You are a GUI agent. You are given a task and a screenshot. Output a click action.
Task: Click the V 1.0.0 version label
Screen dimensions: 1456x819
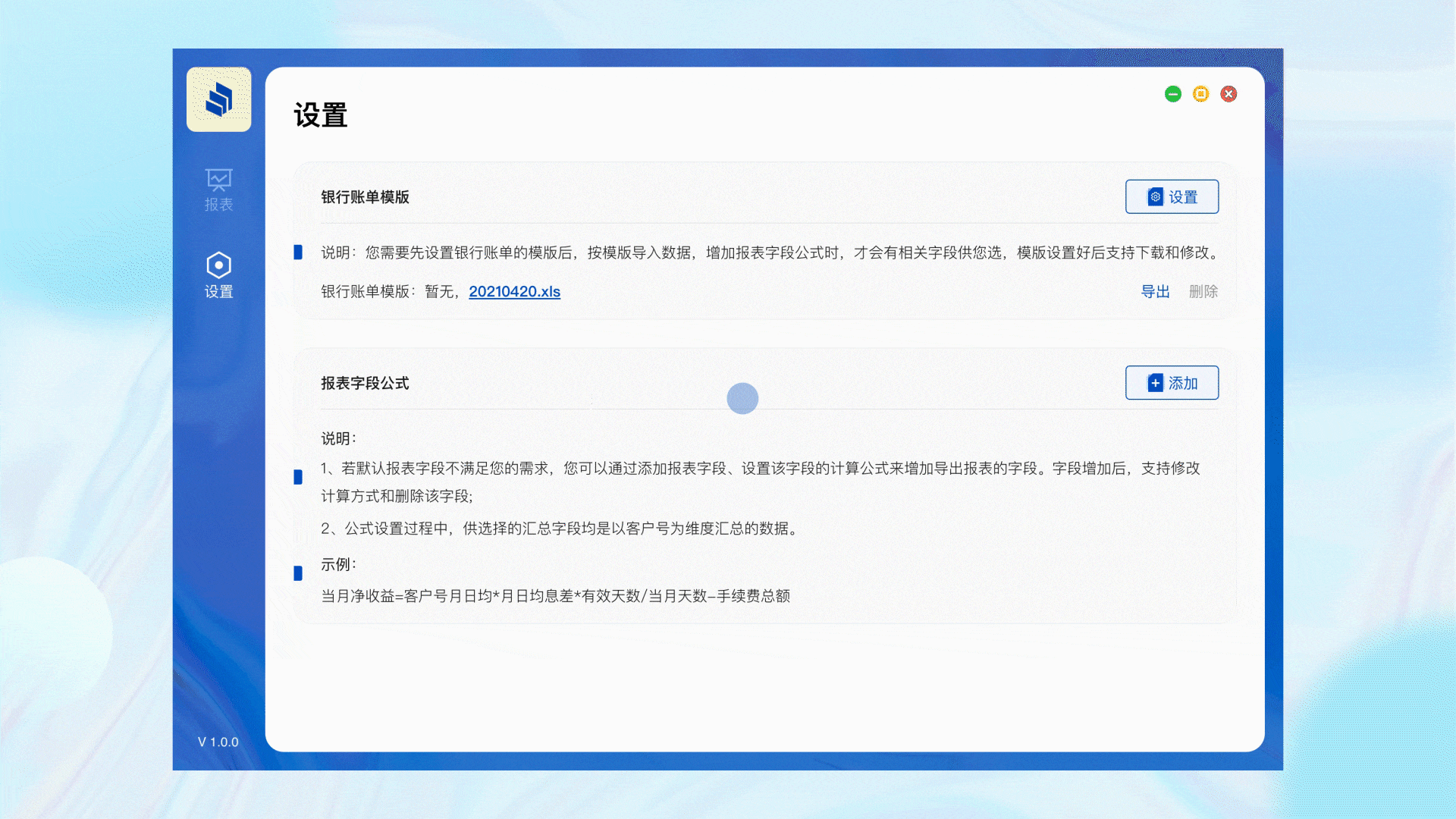pos(218,742)
